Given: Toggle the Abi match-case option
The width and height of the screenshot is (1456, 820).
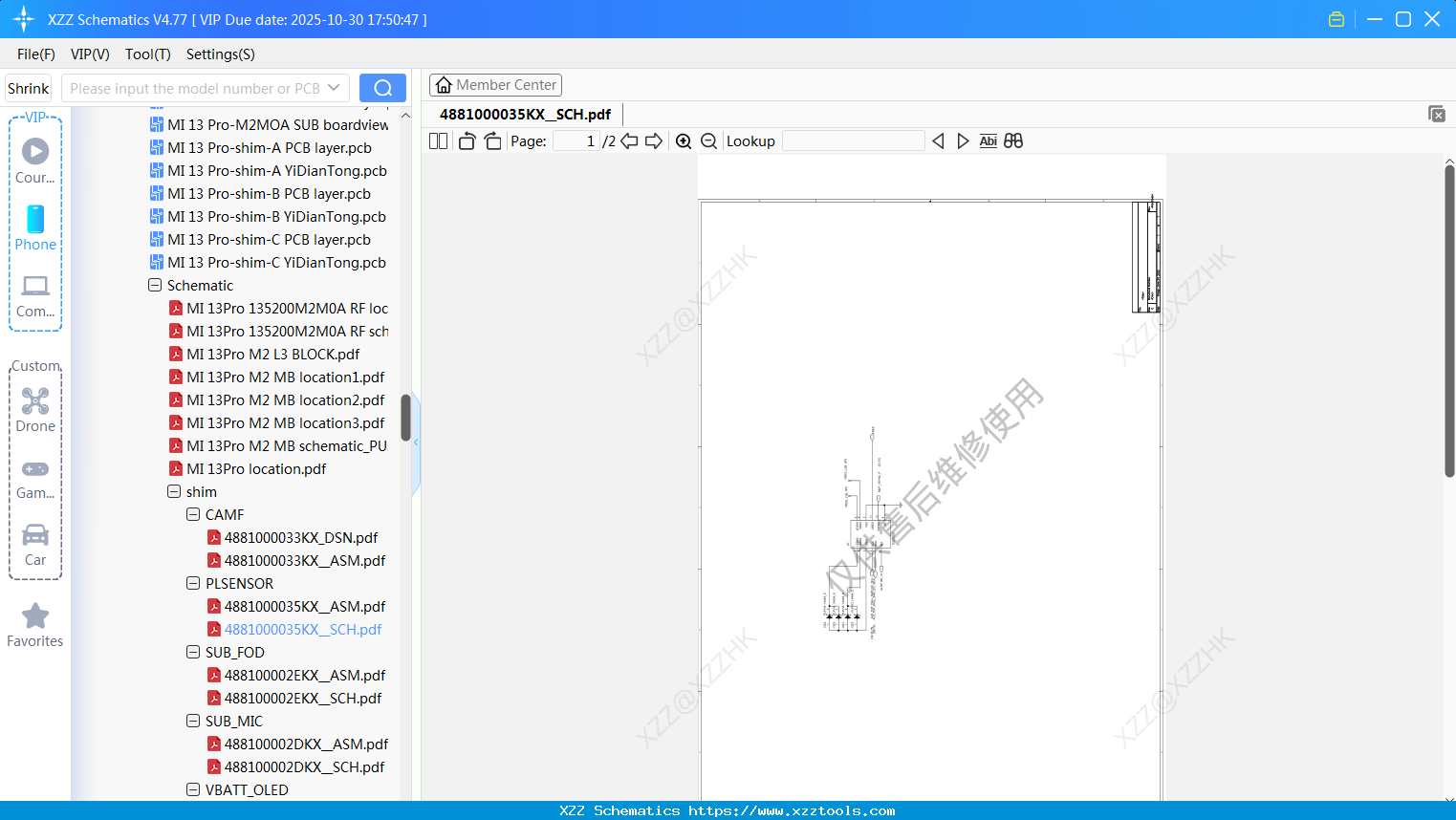Looking at the screenshot, I should pyautogui.click(x=988, y=140).
